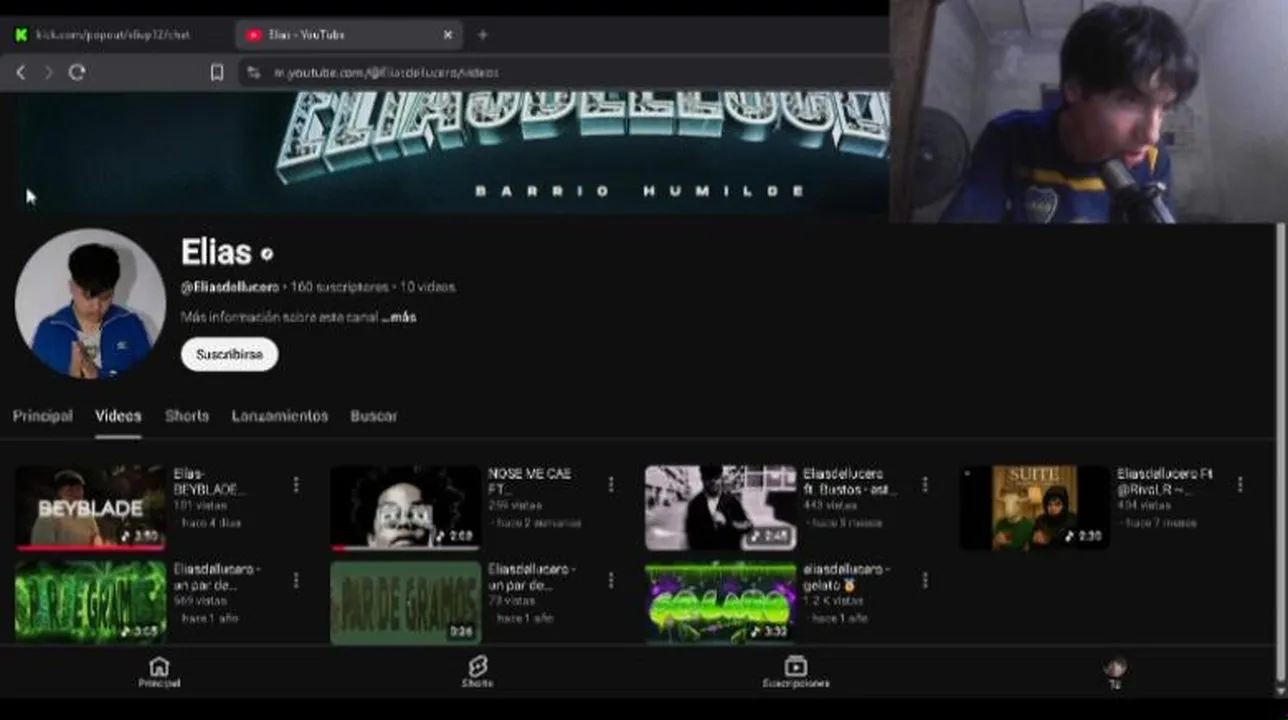Open Shorts from the bottom navigation bar
The image size is (1288, 720).
pos(477,673)
